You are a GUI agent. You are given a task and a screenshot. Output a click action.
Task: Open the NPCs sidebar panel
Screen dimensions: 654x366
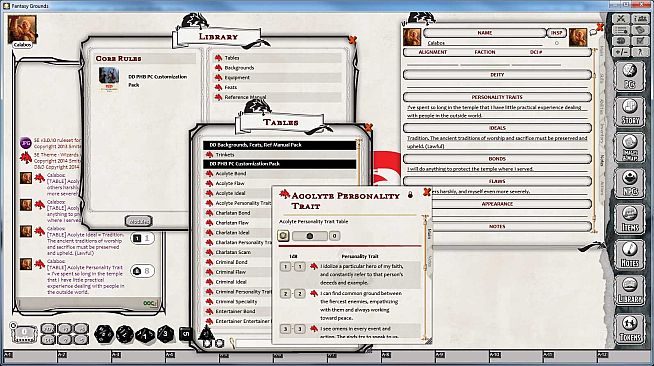coord(629,183)
